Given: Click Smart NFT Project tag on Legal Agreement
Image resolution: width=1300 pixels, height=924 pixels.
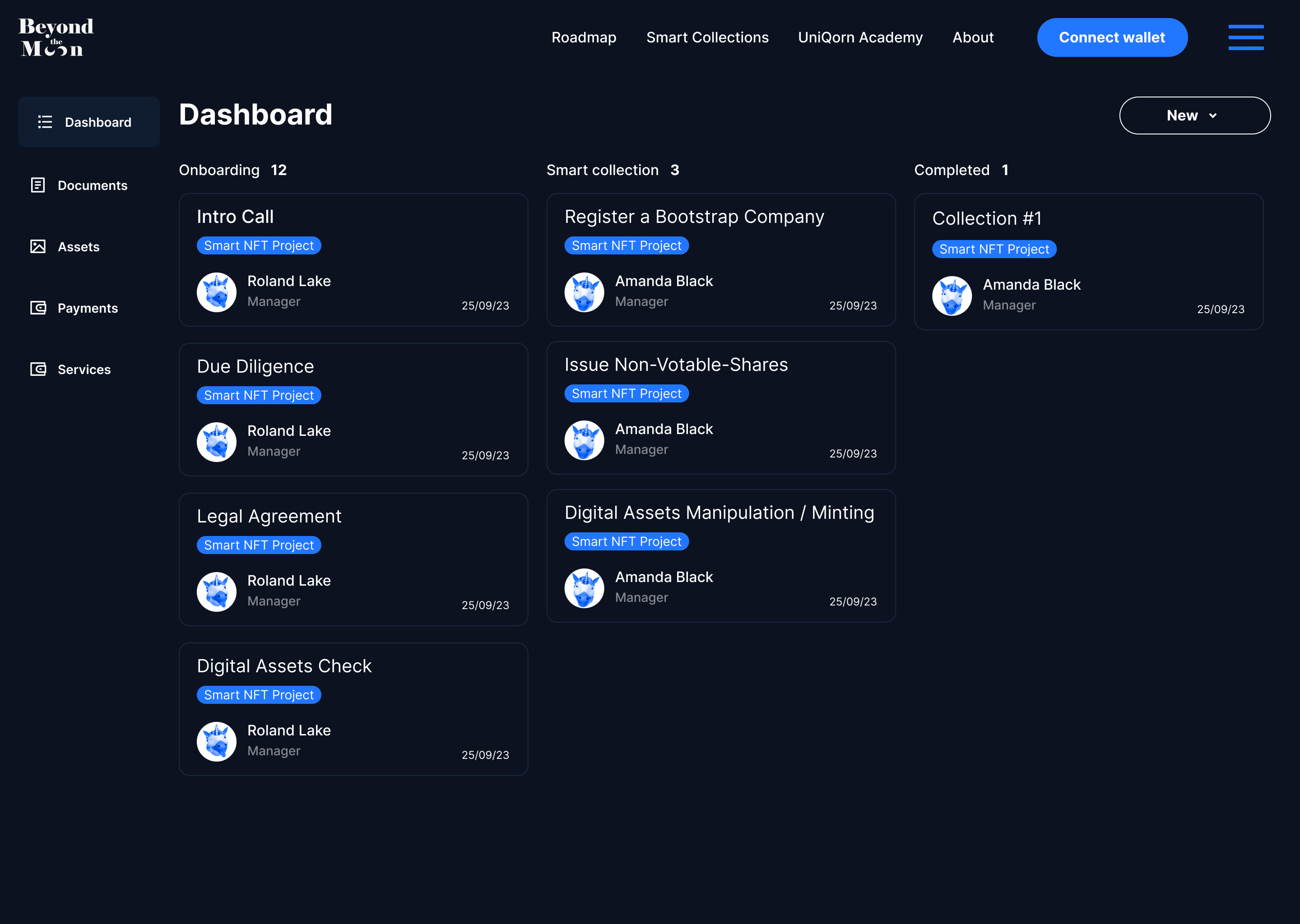Looking at the screenshot, I should click(259, 545).
